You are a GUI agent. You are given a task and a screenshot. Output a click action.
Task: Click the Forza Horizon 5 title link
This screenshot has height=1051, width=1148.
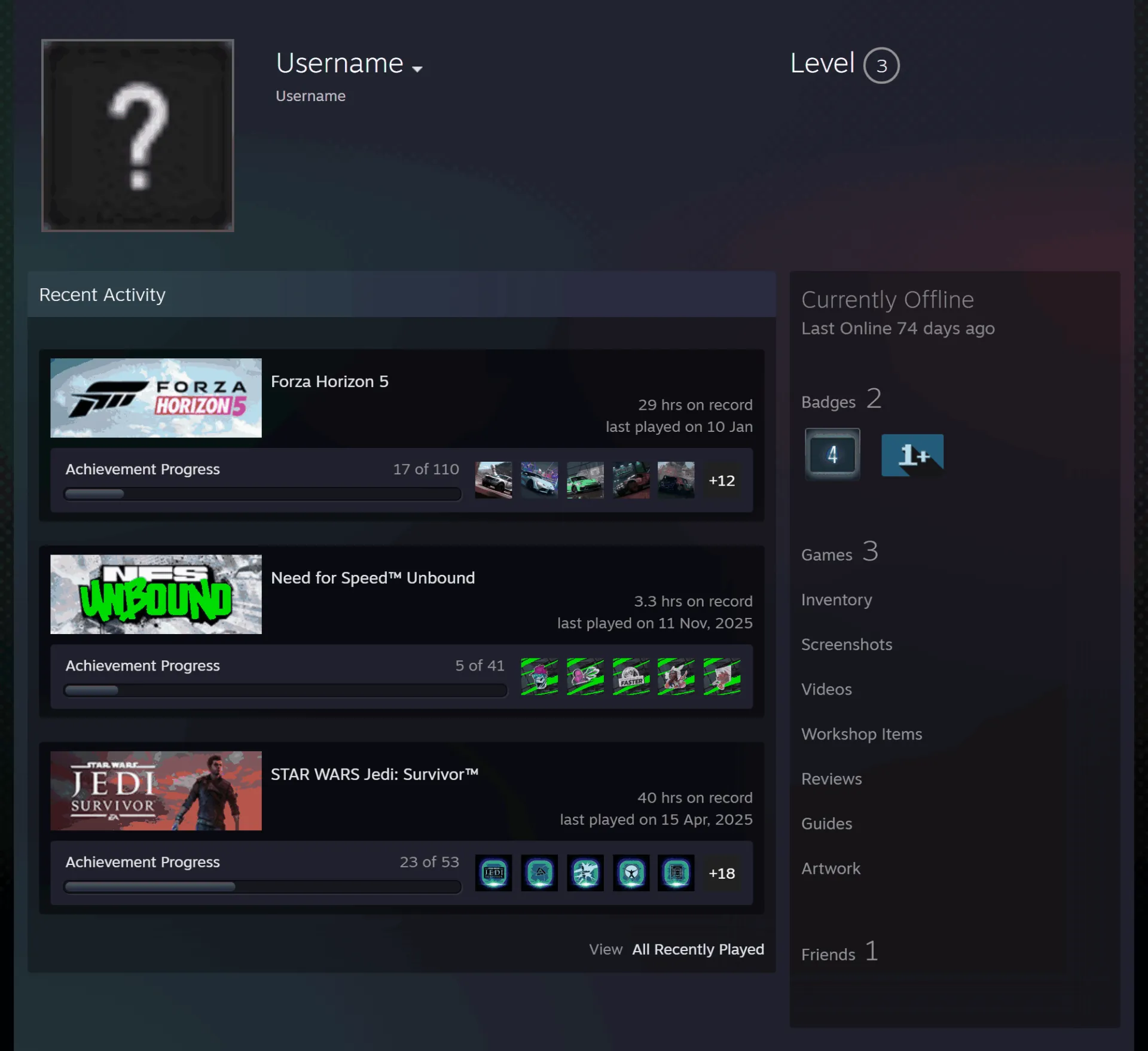click(329, 381)
